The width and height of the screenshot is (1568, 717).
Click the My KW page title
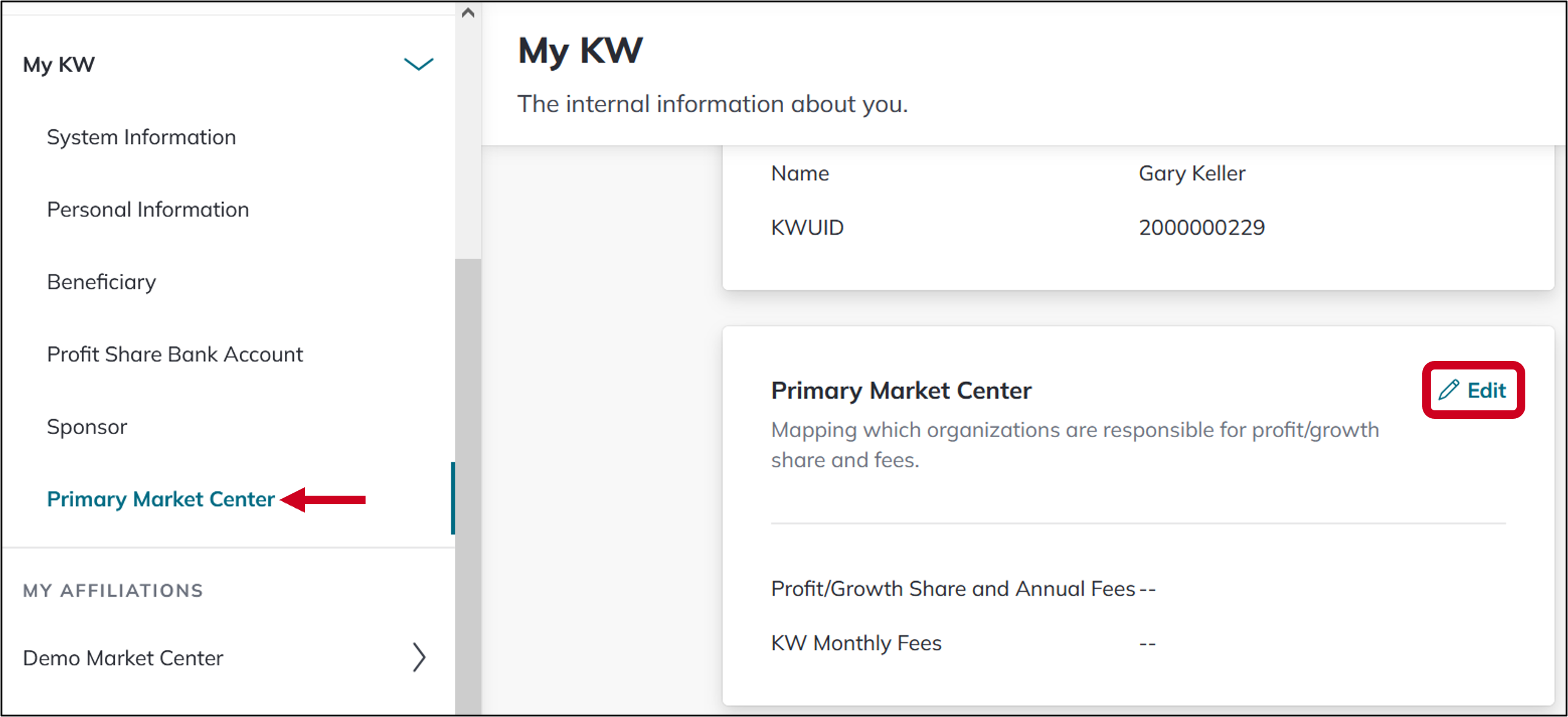point(580,51)
